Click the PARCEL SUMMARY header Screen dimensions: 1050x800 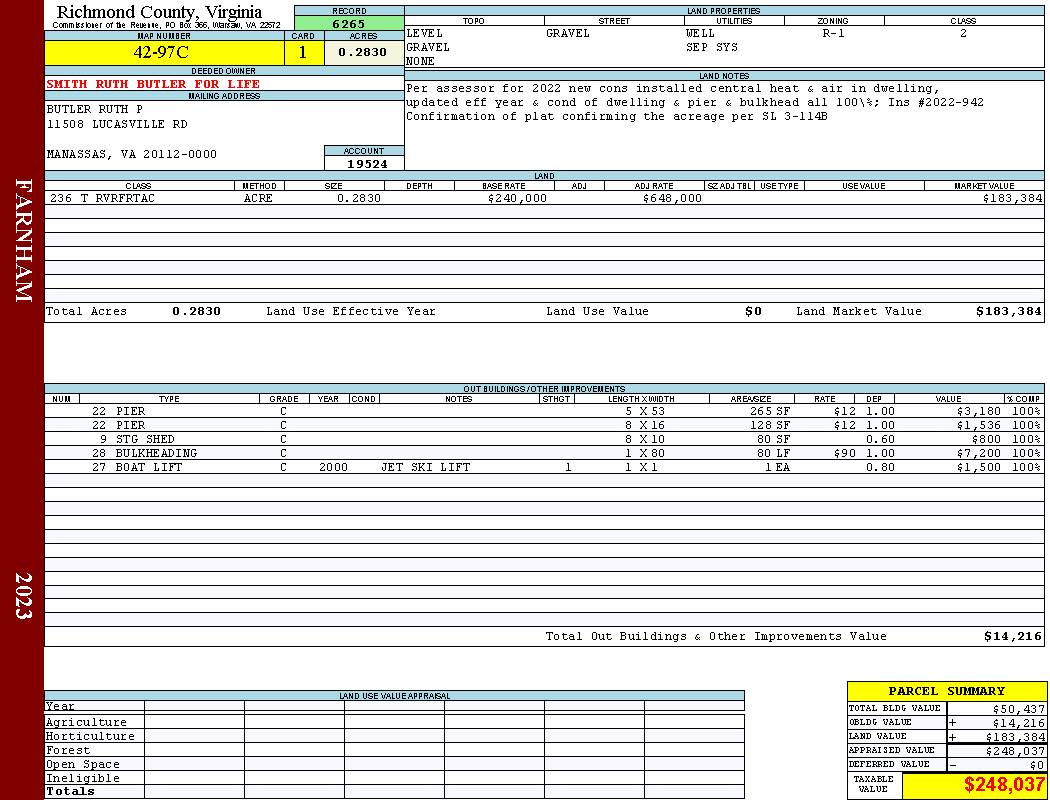pos(946,691)
